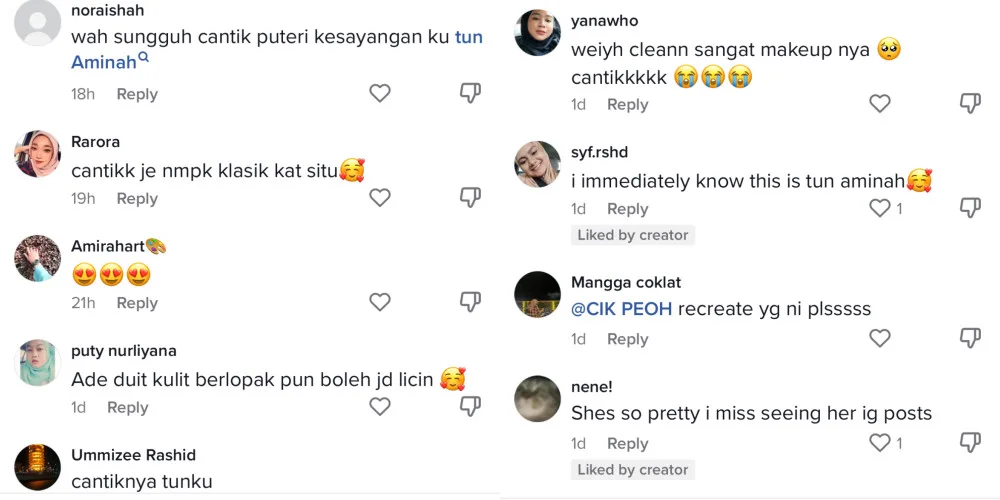
Task: Heart yanawho's makeup comment
Action: (x=880, y=103)
